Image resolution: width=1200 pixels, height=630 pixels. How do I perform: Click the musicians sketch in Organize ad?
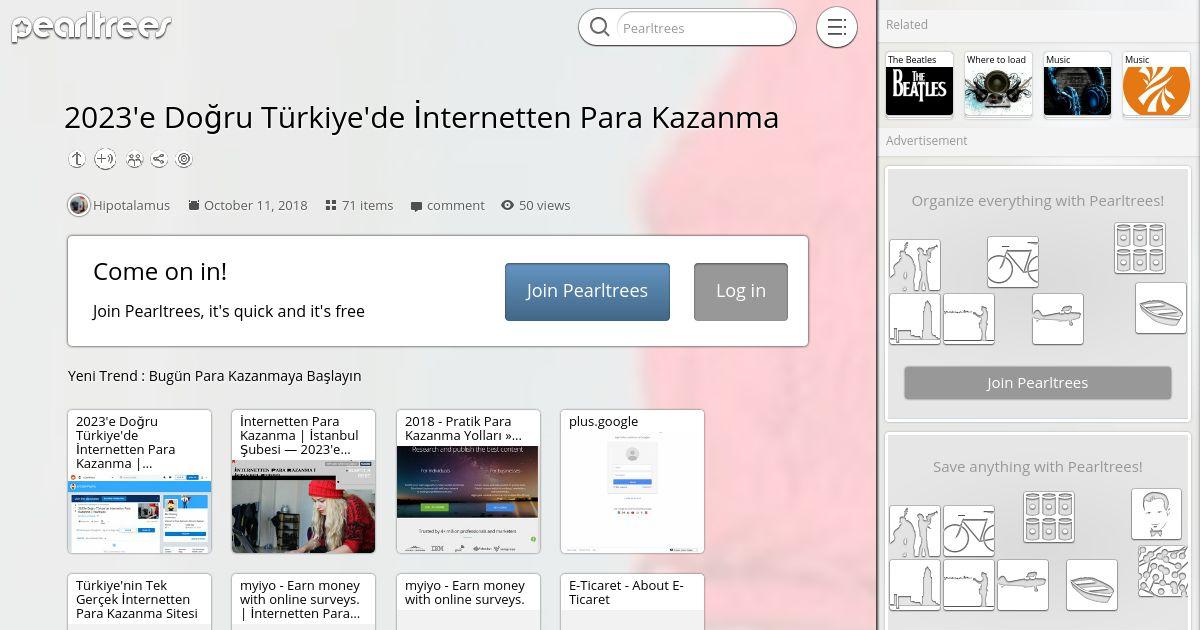click(x=915, y=265)
